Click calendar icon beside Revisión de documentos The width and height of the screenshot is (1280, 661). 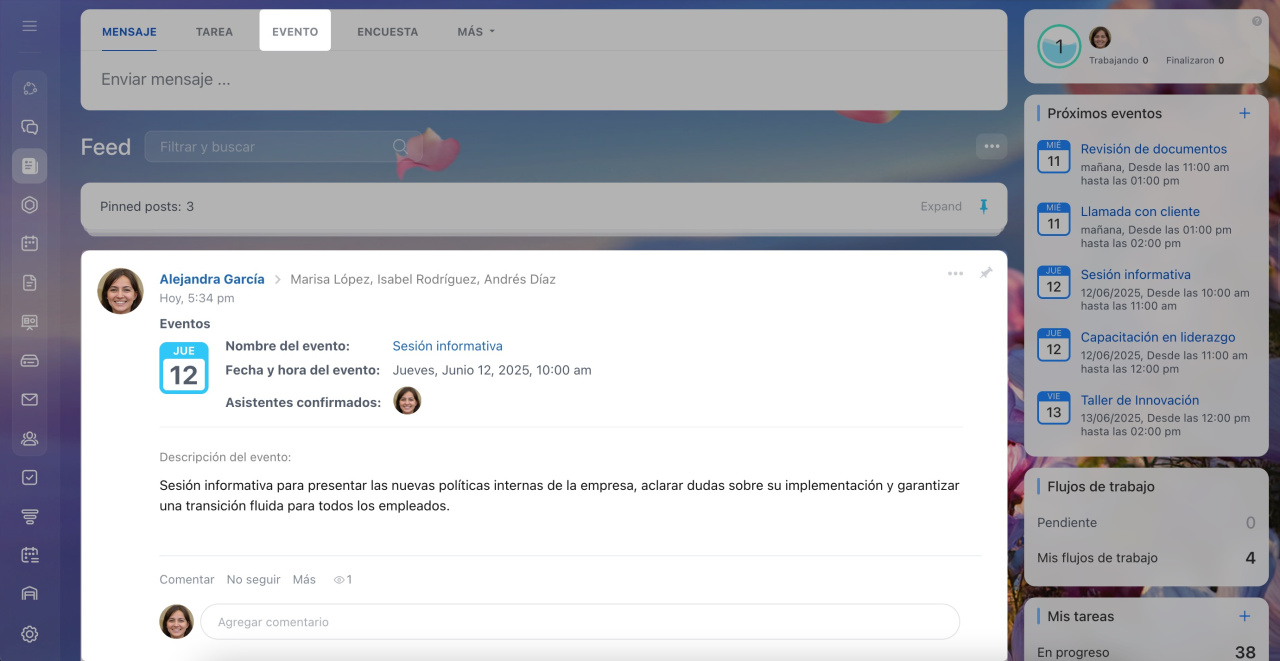point(1054,157)
